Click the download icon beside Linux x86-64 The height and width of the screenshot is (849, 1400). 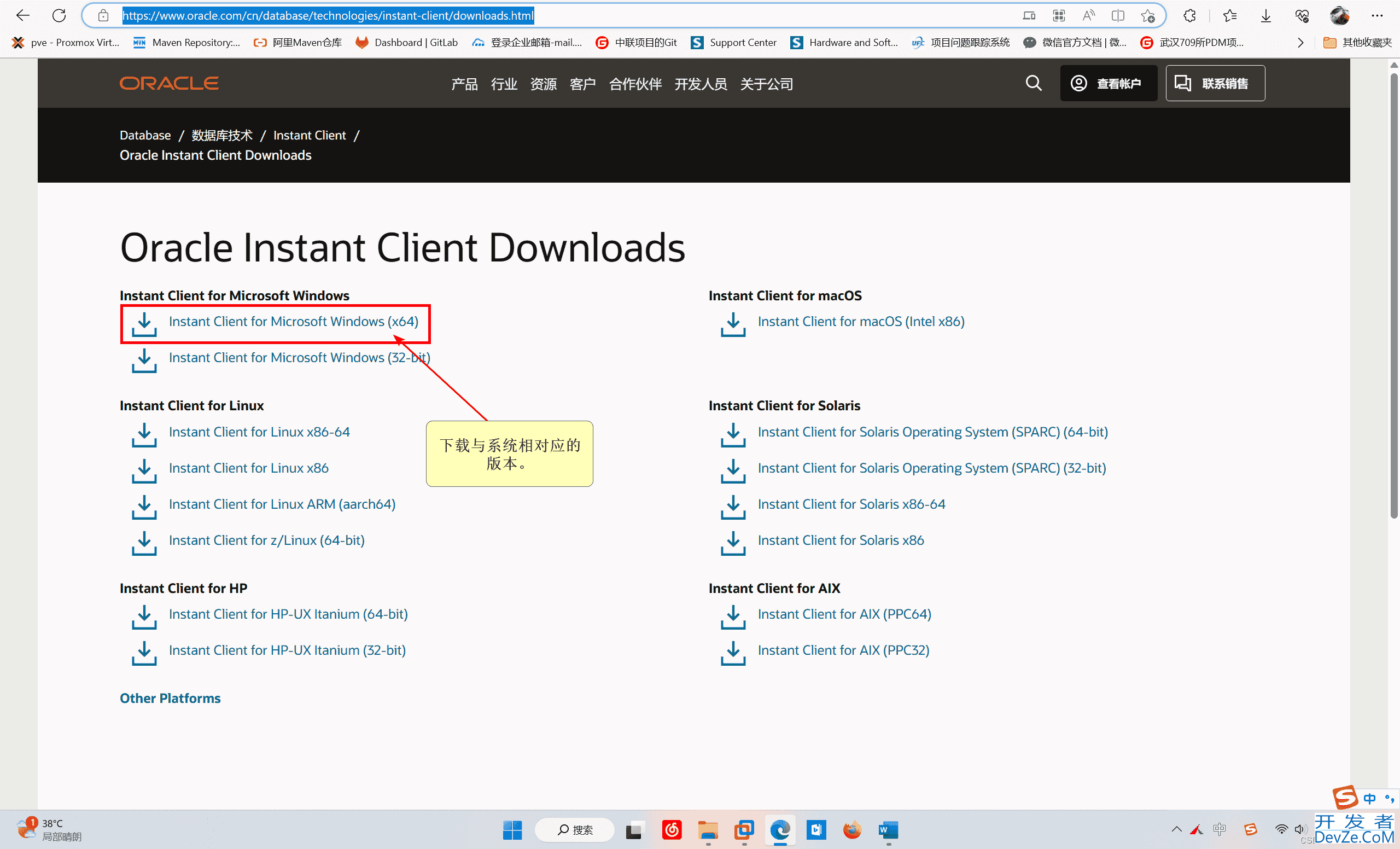pos(144,434)
